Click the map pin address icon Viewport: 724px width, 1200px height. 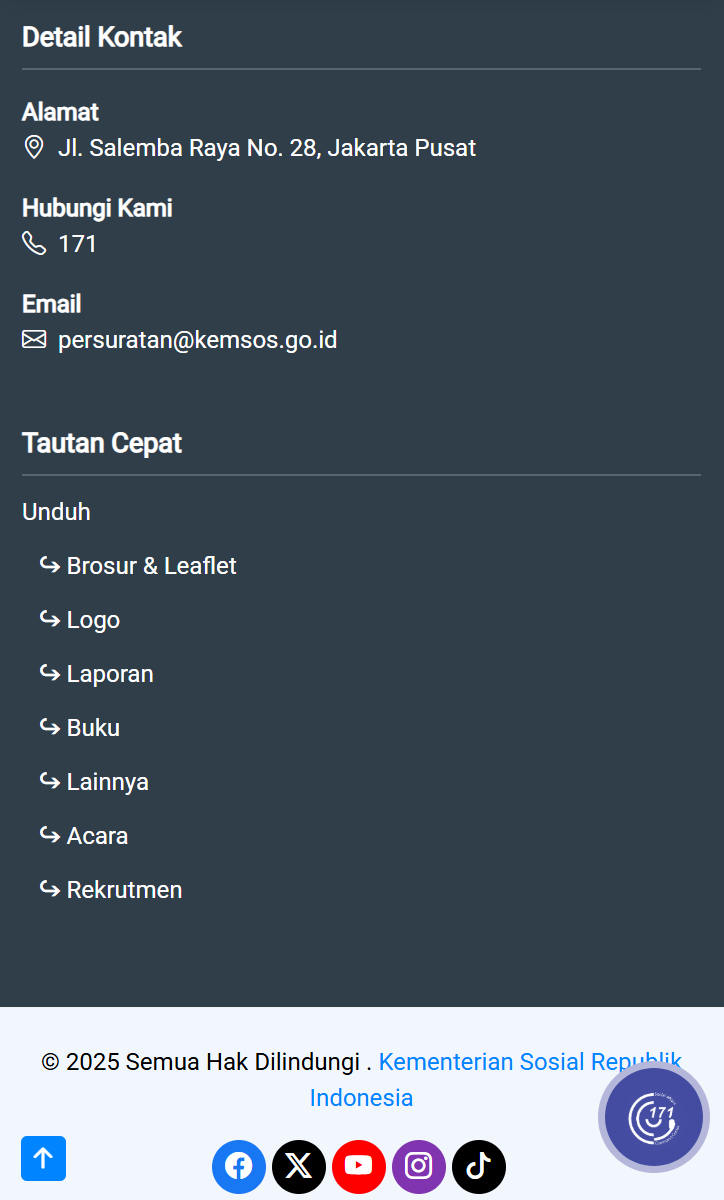pos(34,148)
